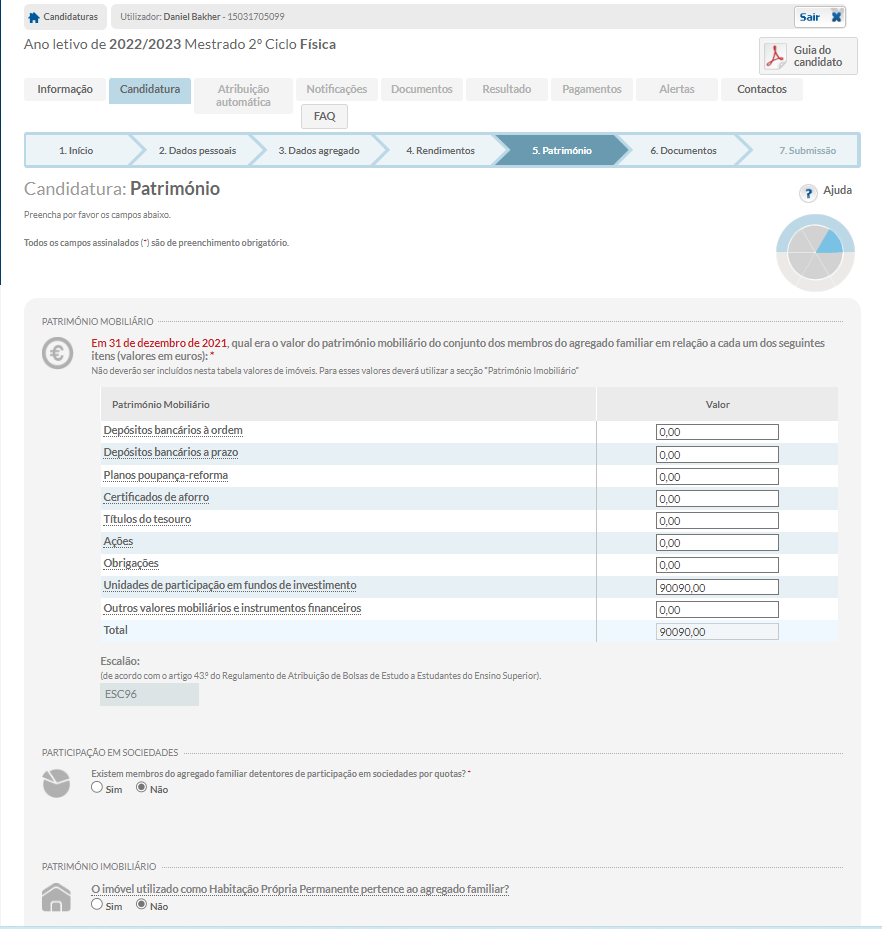Go to step 2. Dados pessoais

pyautogui.click(x=197, y=150)
